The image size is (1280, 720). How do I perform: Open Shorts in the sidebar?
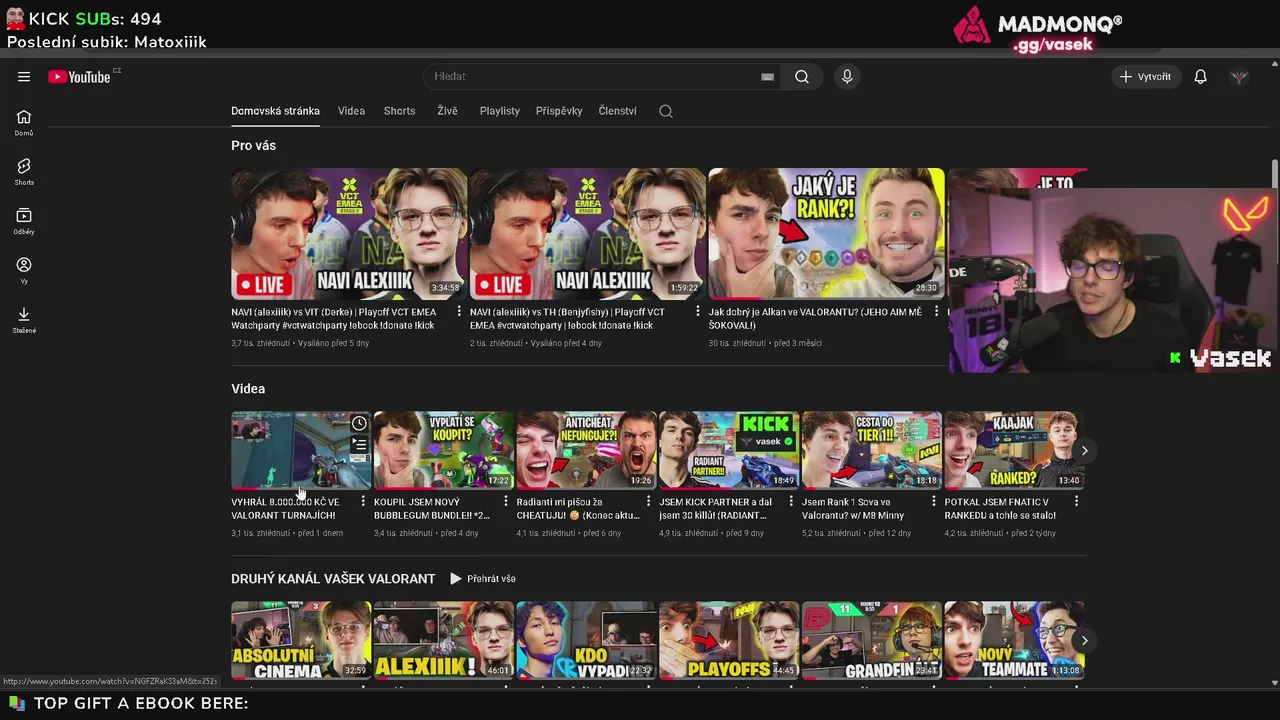tap(24, 171)
